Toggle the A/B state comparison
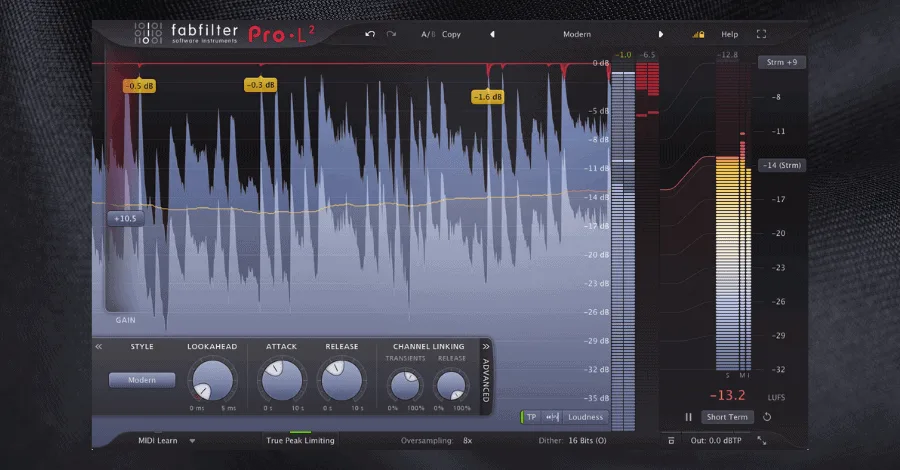Image resolution: width=900 pixels, height=470 pixels. [x=428, y=34]
